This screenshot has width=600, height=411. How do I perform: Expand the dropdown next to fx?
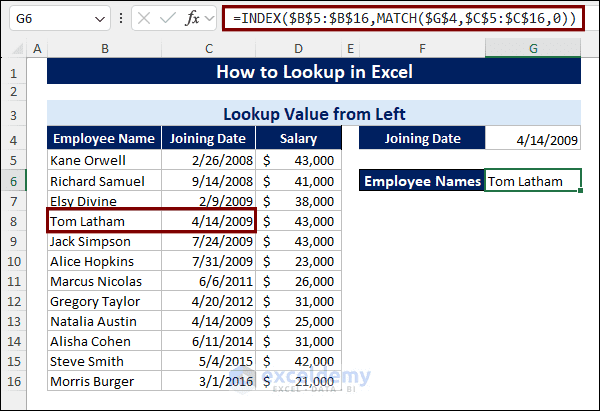209,18
